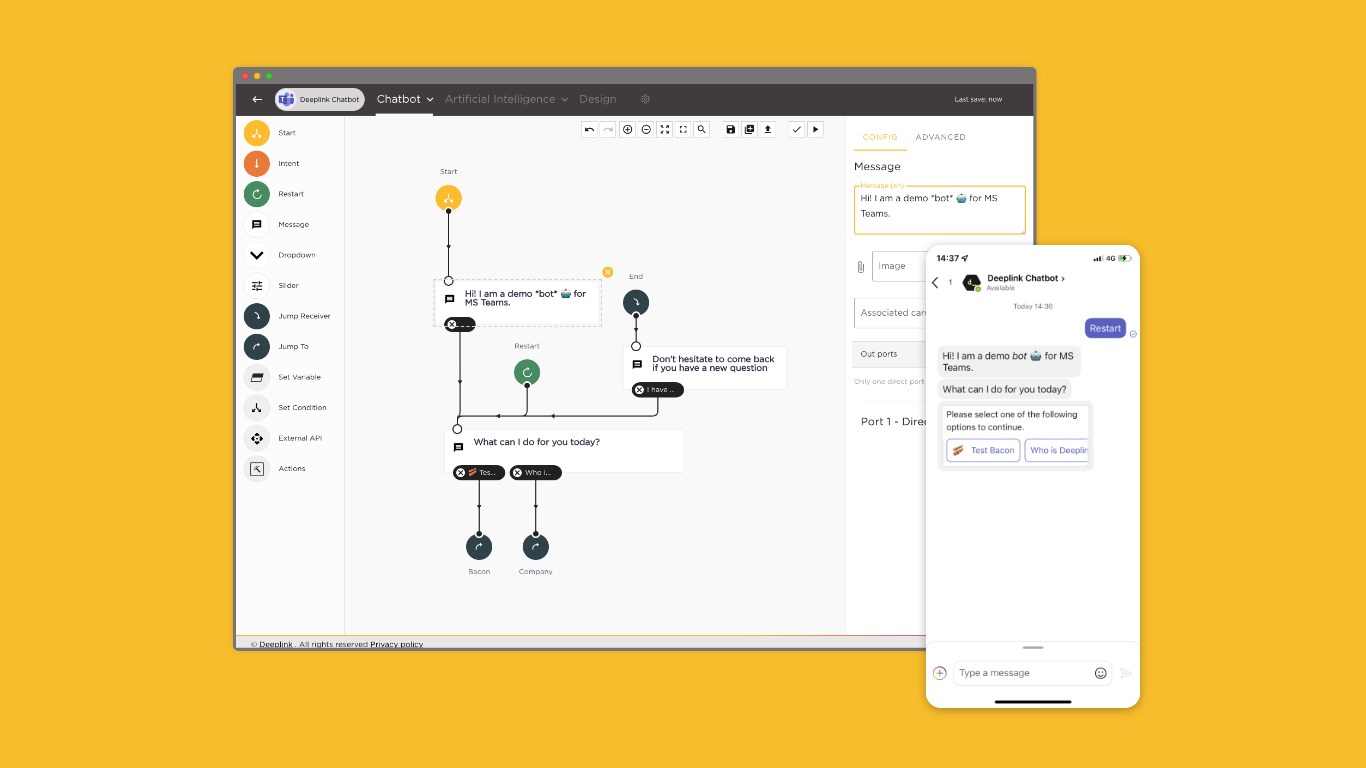Click the Company jump node on canvas

point(536,547)
